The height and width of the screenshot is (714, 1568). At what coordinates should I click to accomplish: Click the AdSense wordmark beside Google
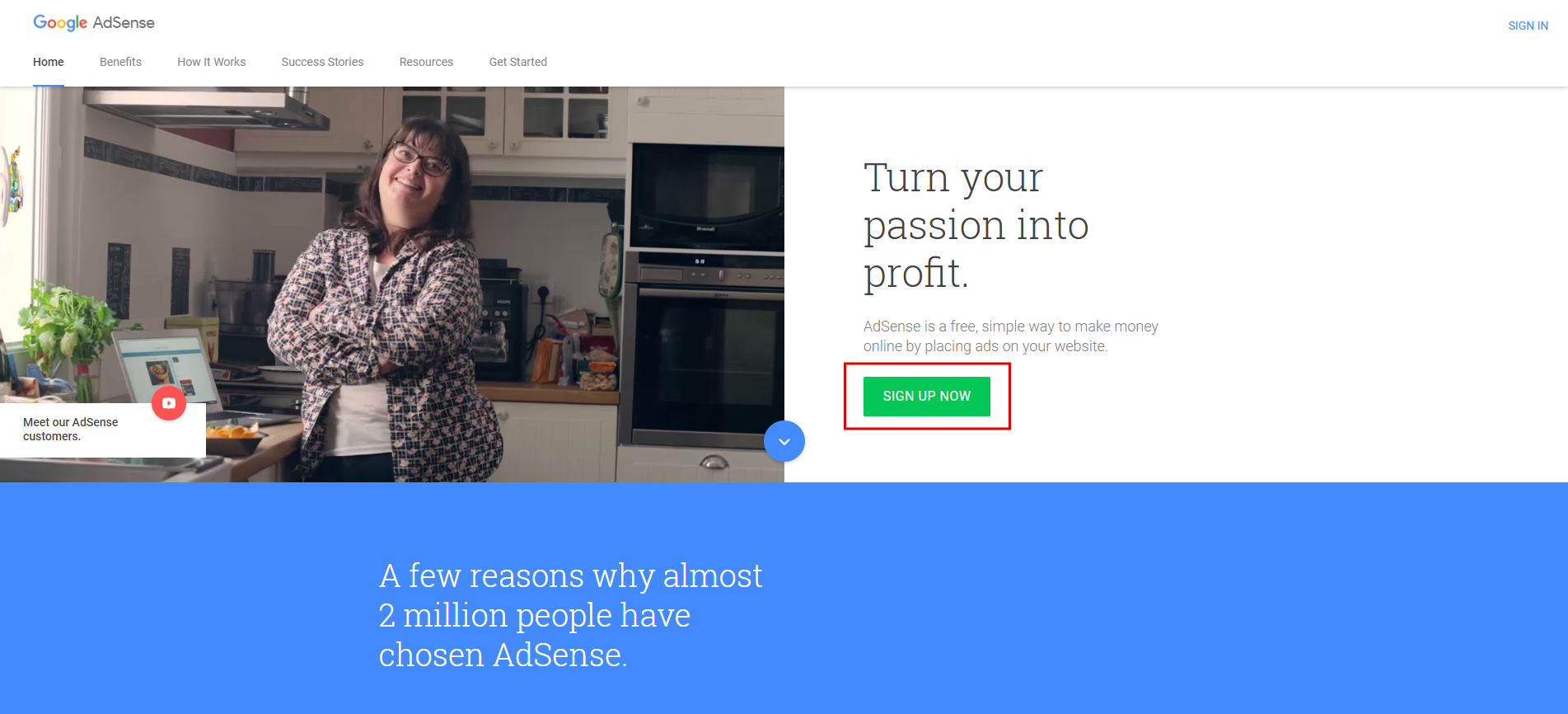(x=124, y=22)
